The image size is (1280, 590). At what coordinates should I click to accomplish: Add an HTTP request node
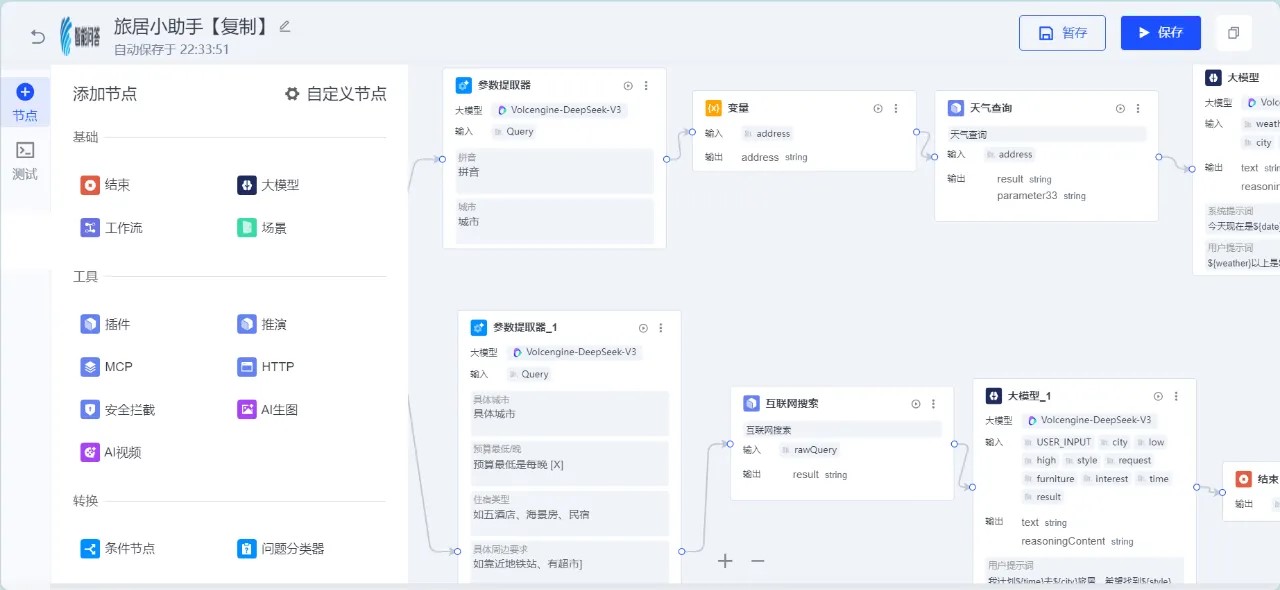(266, 367)
